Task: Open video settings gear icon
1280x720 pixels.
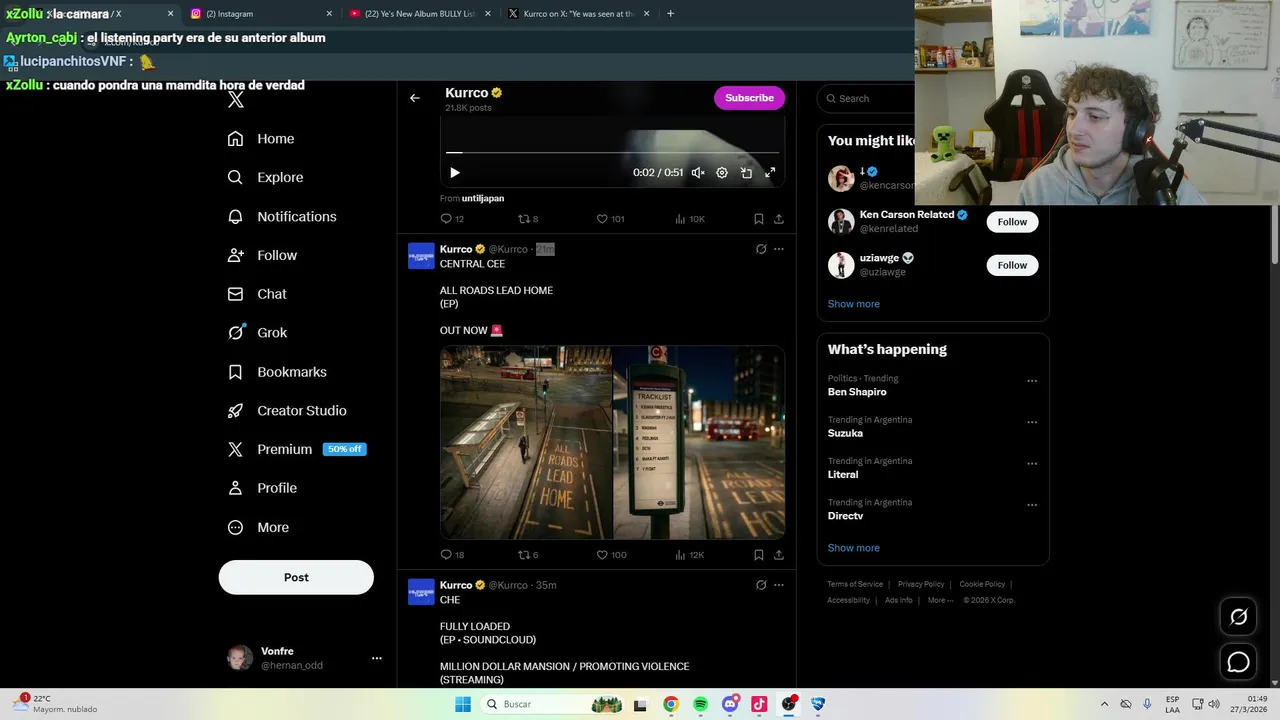Action: click(722, 173)
